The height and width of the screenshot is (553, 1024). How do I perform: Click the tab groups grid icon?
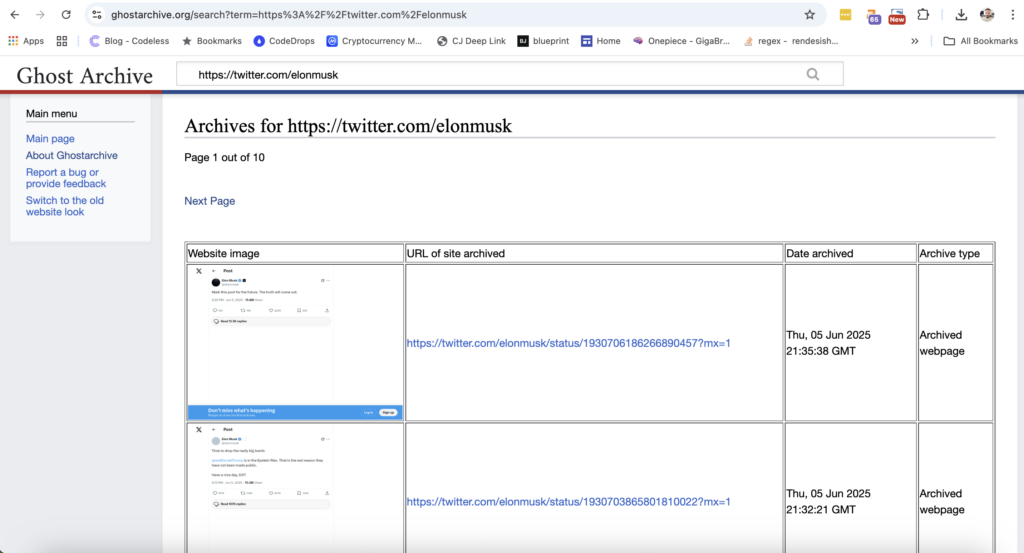click(x=62, y=40)
